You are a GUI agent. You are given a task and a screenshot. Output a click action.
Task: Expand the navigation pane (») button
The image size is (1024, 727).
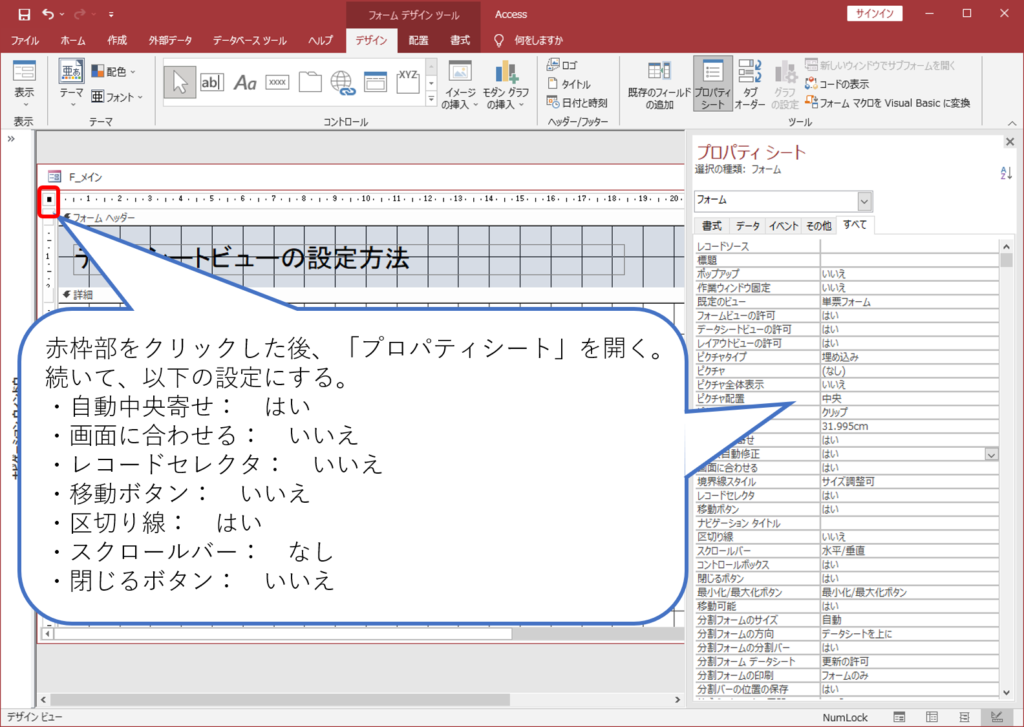(11, 138)
